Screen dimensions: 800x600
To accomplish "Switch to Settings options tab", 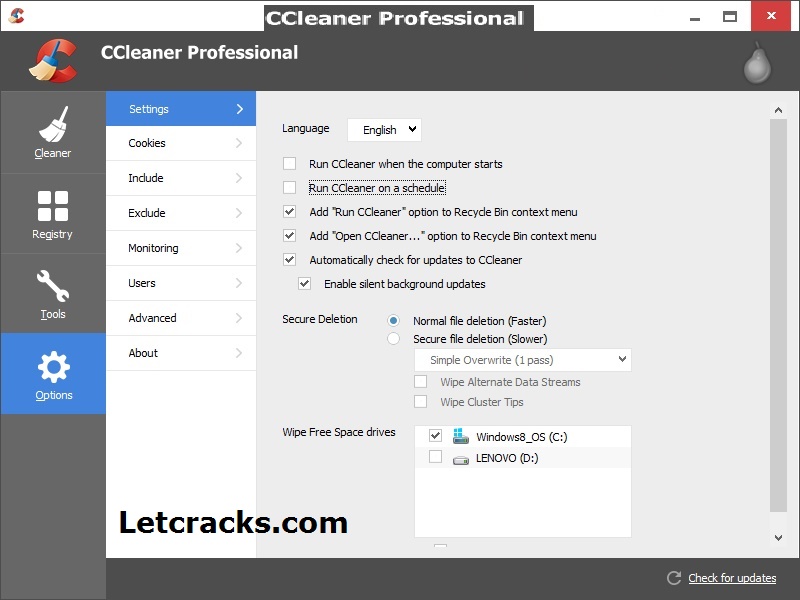I will point(181,109).
